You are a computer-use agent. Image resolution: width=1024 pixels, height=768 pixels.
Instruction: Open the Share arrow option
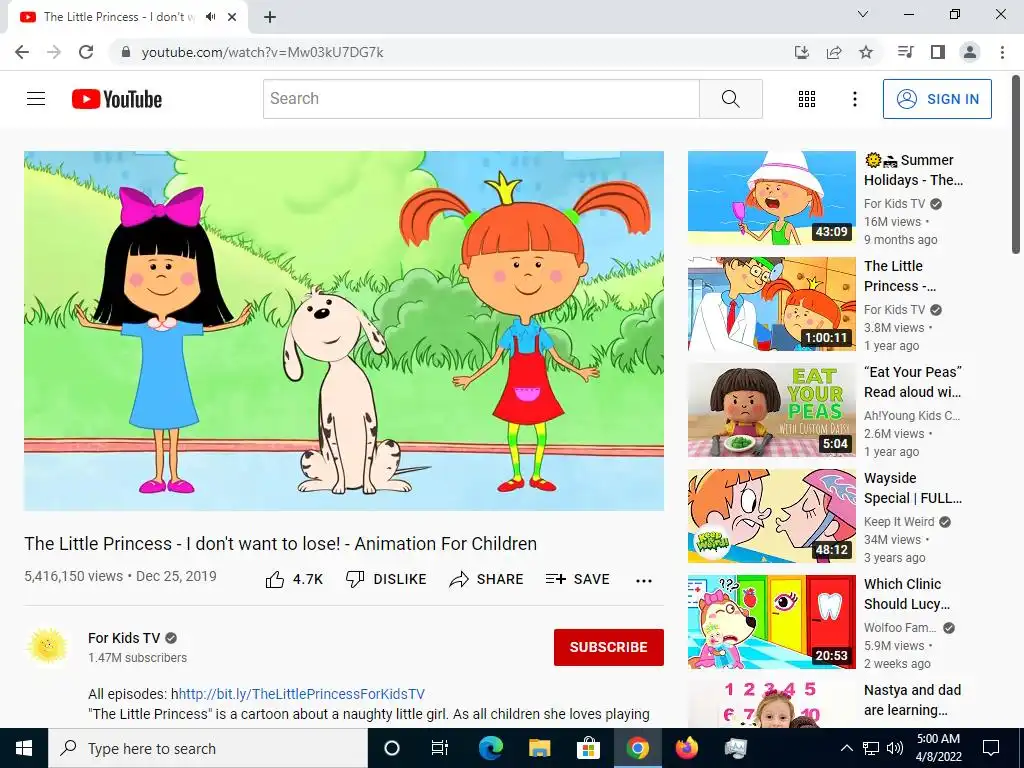click(x=487, y=579)
